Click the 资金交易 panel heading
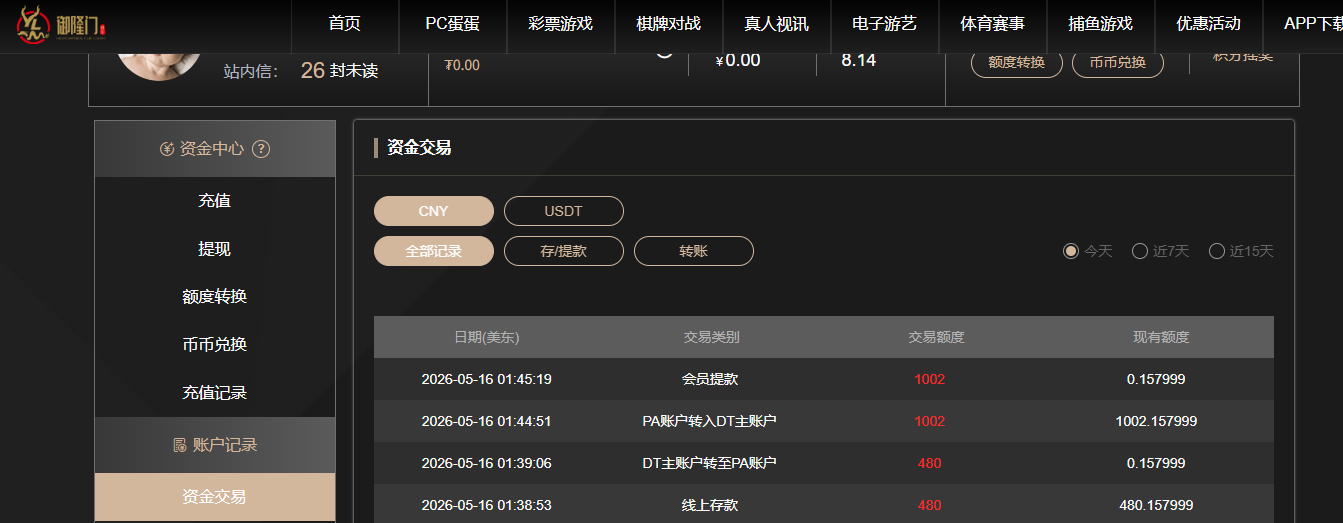The height and width of the screenshot is (523, 1343). point(419,148)
